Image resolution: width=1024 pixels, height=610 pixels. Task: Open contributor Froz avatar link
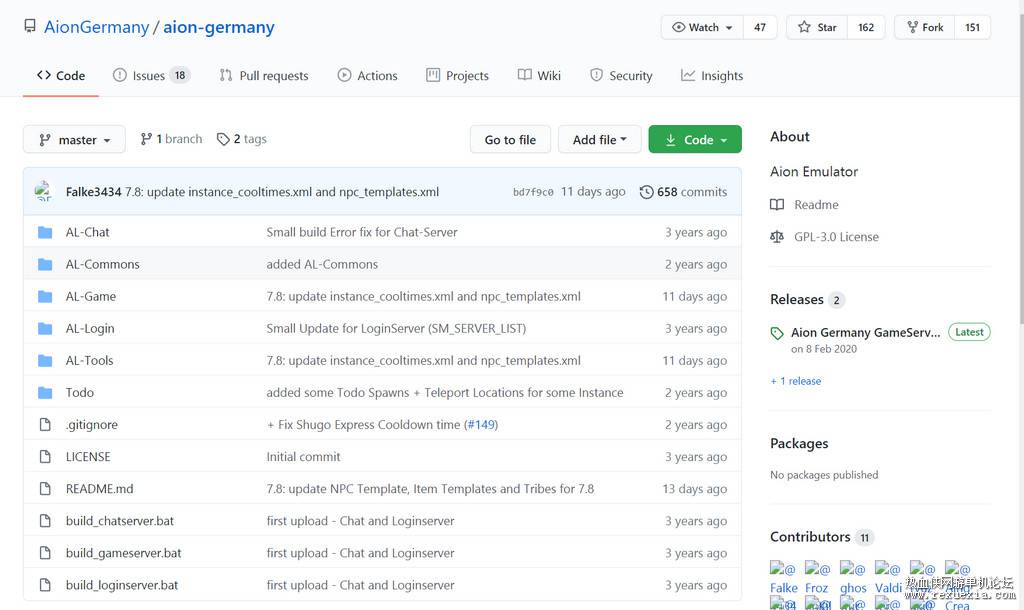click(817, 578)
